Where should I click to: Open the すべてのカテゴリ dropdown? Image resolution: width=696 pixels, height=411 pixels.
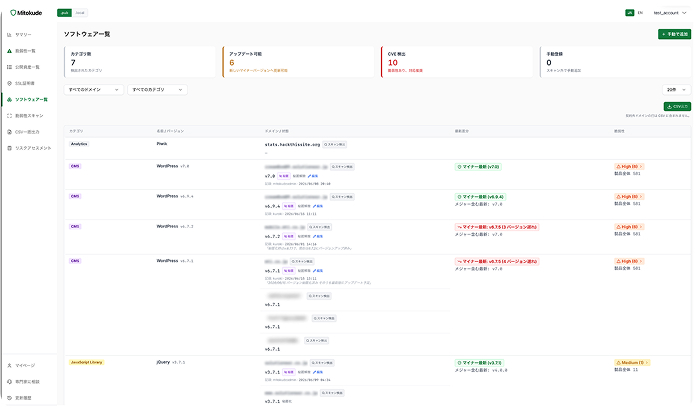157,90
